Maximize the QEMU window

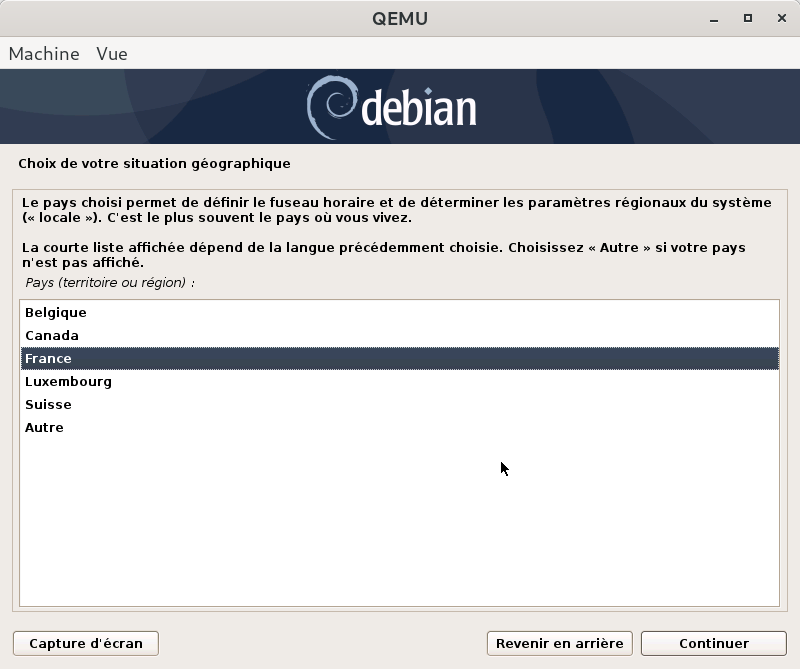click(747, 18)
